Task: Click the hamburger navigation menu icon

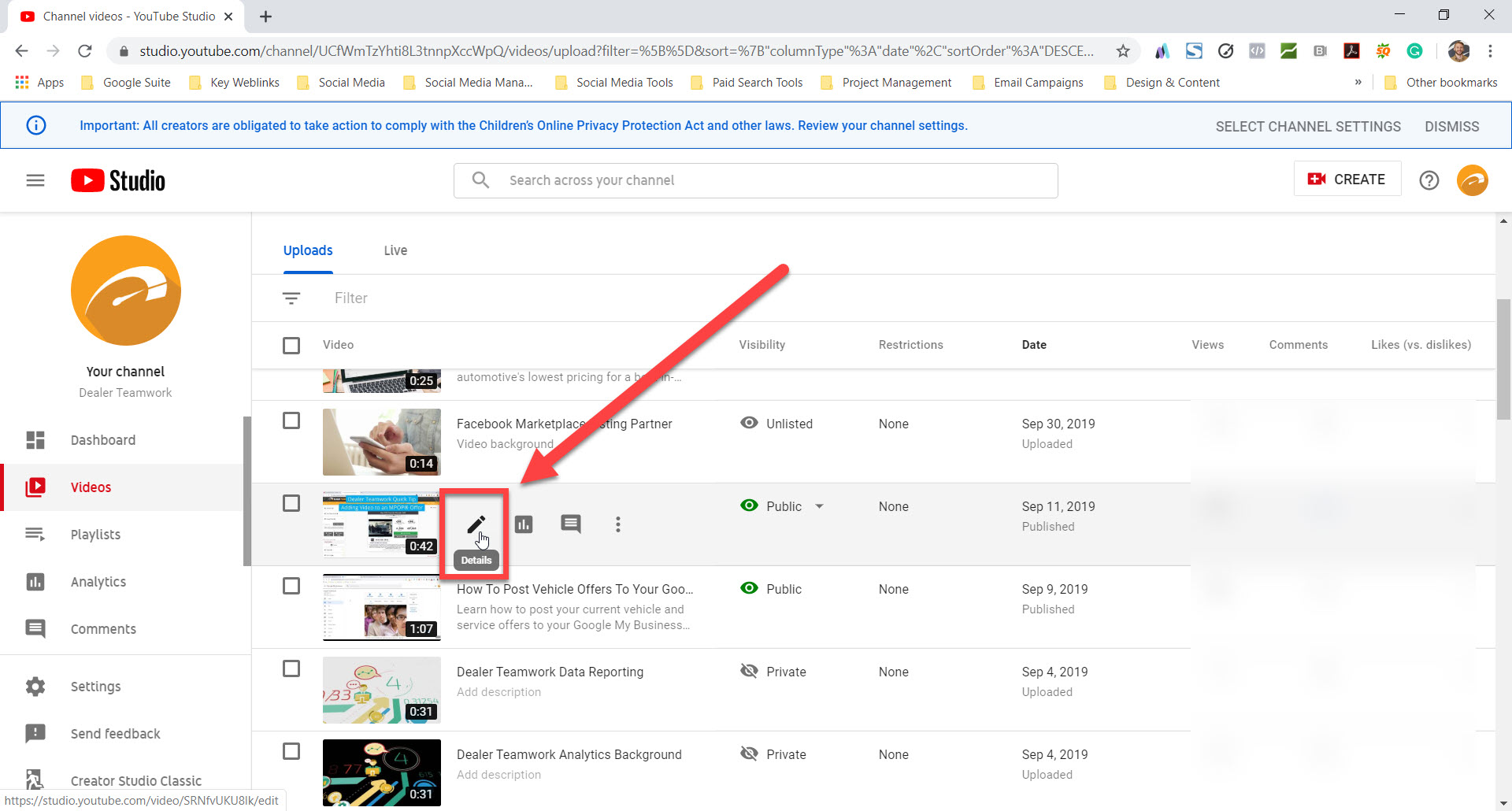Action: tap(35, 180)
